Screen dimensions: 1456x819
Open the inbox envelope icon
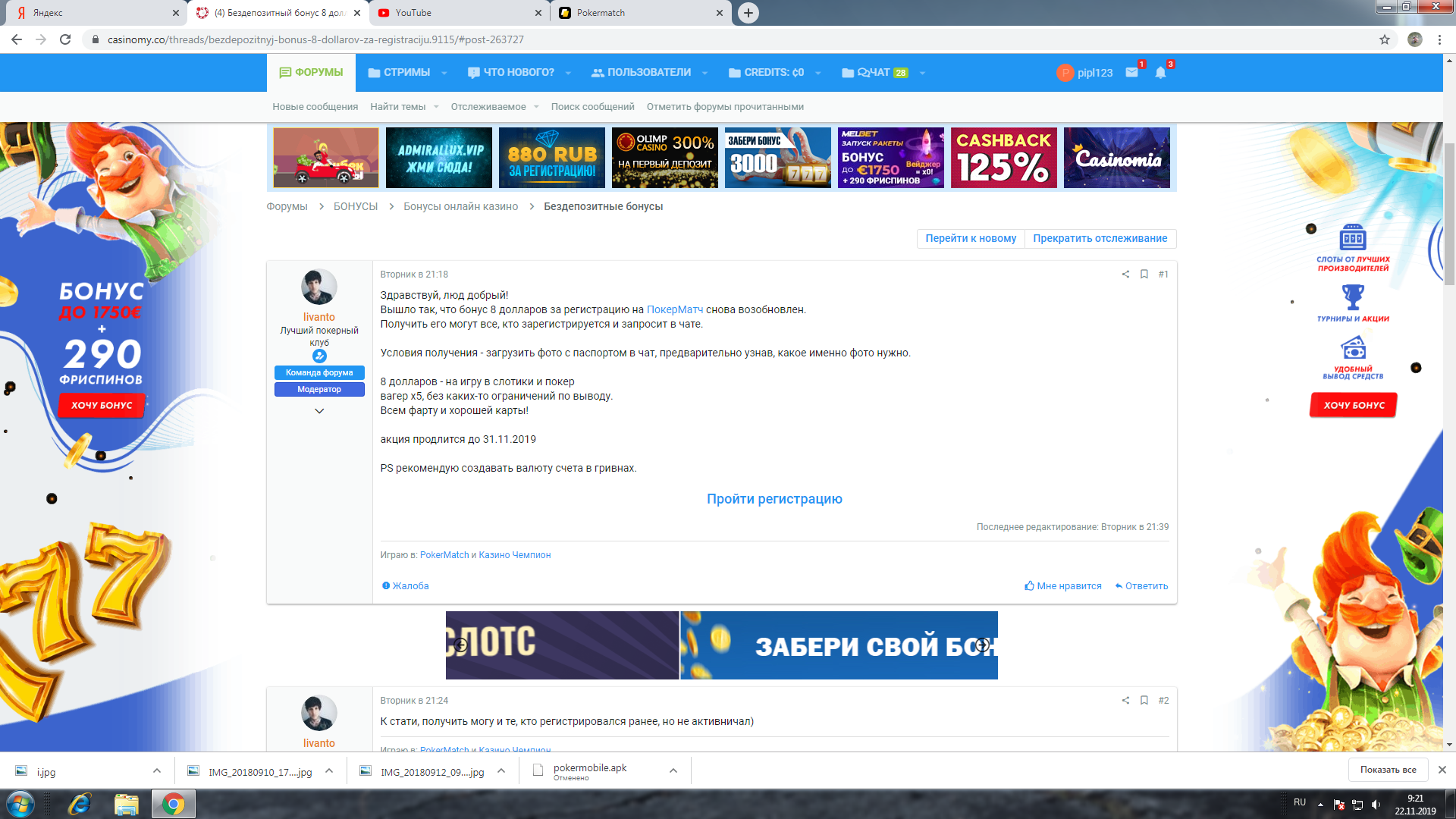pos(1131,73)
